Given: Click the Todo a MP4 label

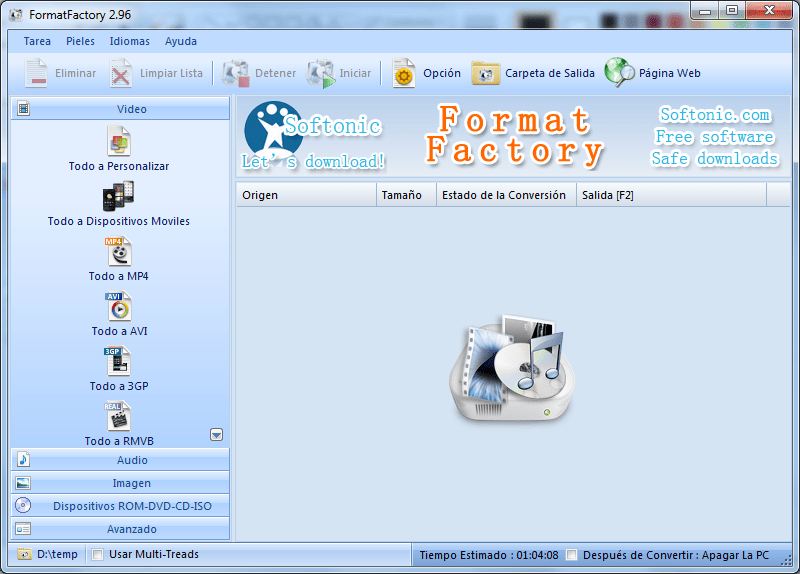Looking at the screenshot, I should coord(118,276).
